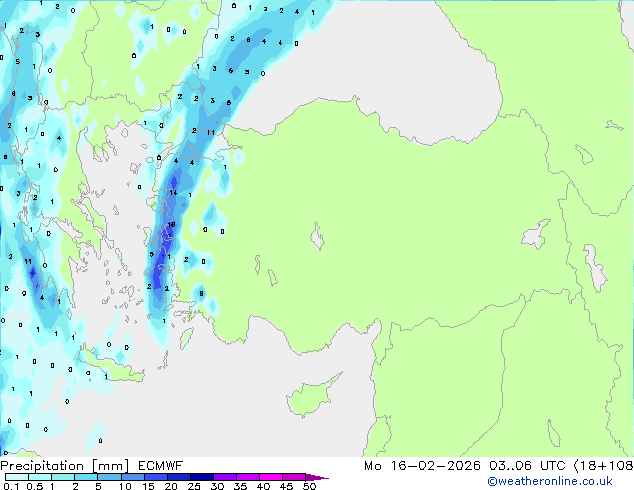The width and height of the screenshot is (634, 490).
Task: Click the '0.1' legend scale label
Action: (11, 486)
